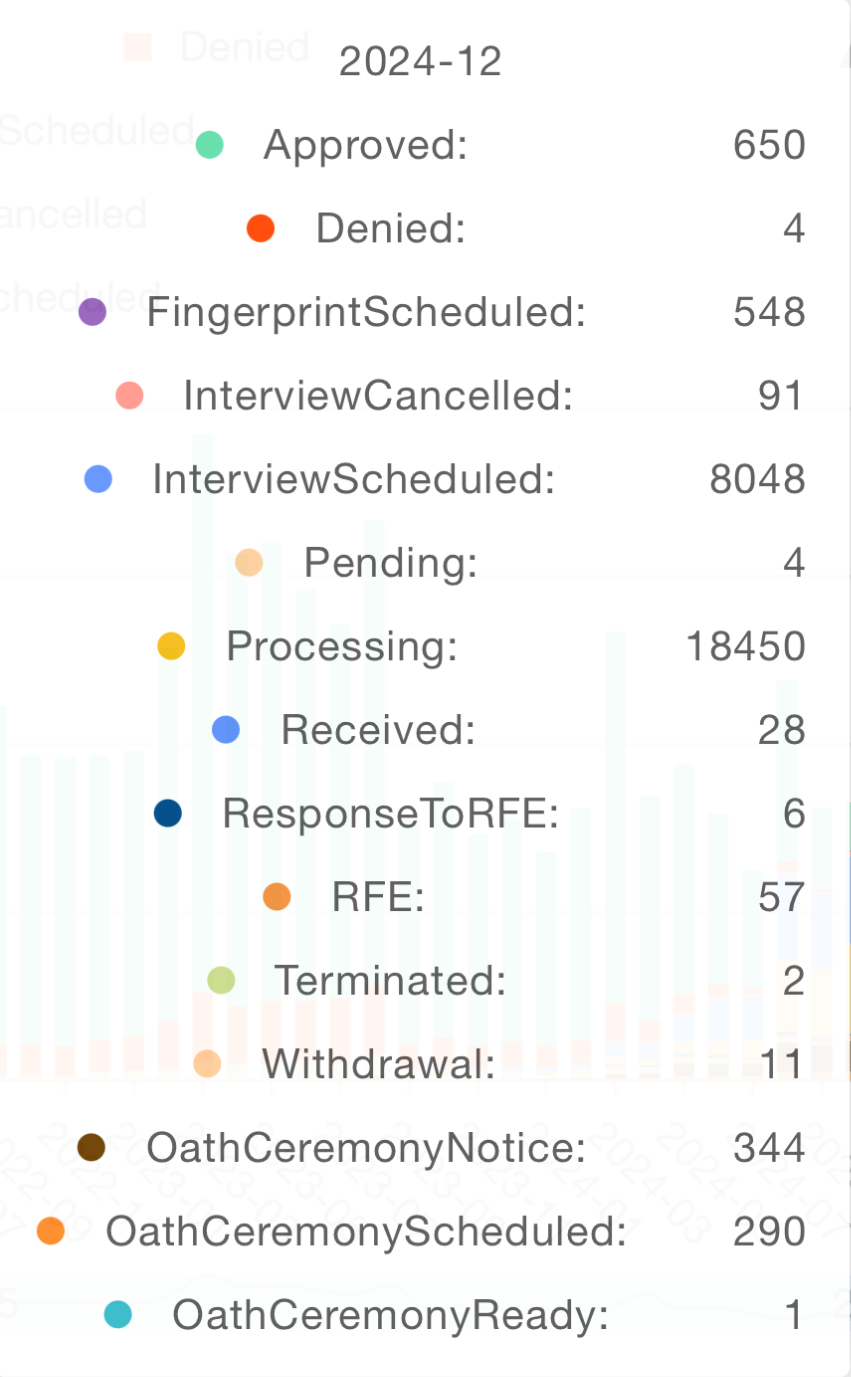Click the brown OathCeremonyNotice dot

(91, 1147)
